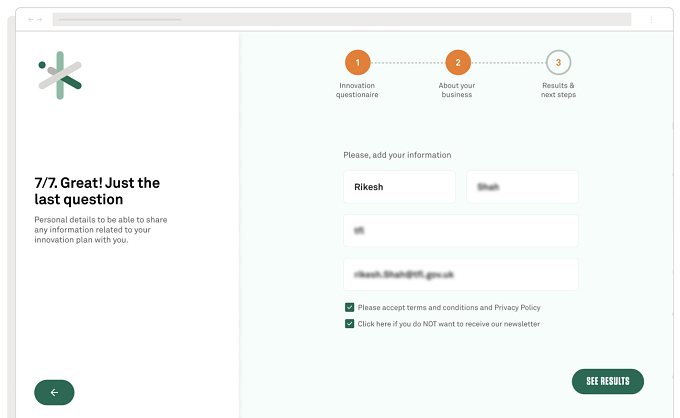Click the company logo icon
This screenshot has width=680, height=418.
point(60,75)
